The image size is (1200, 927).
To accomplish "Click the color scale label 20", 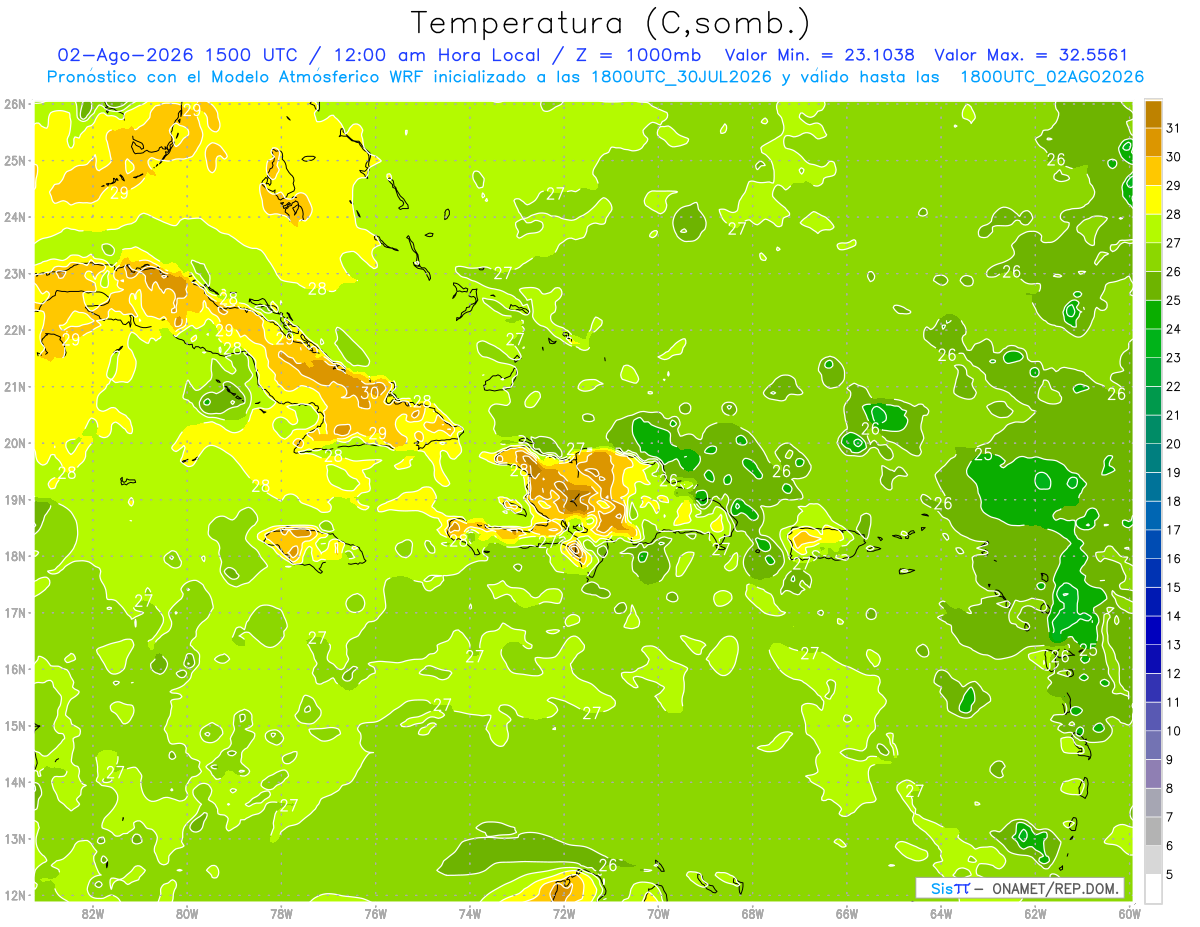I will (1174, 444).
